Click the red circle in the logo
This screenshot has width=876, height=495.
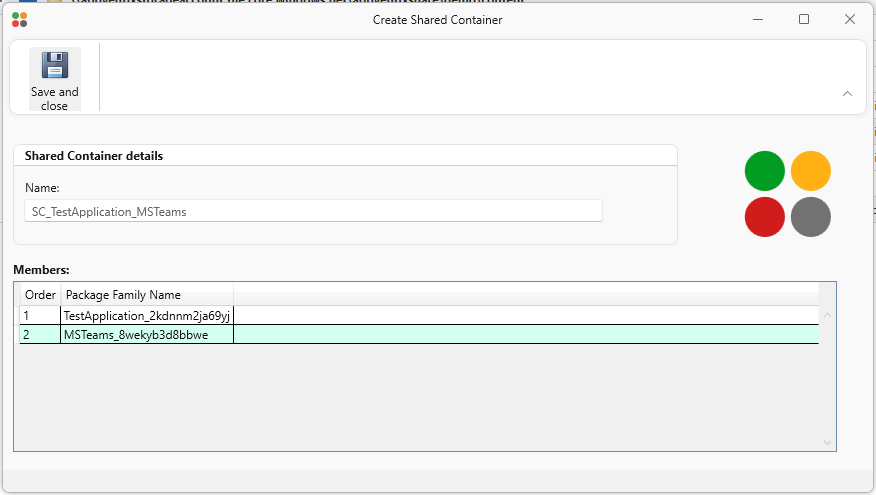(x=765, y=217)
